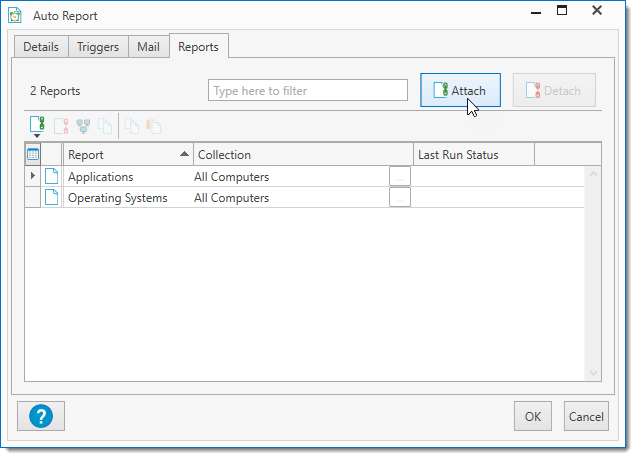Open collection picker for Applications row
The height and width of the screenshot is (458, 636).
pyautogui.click(x=400, y=177)
